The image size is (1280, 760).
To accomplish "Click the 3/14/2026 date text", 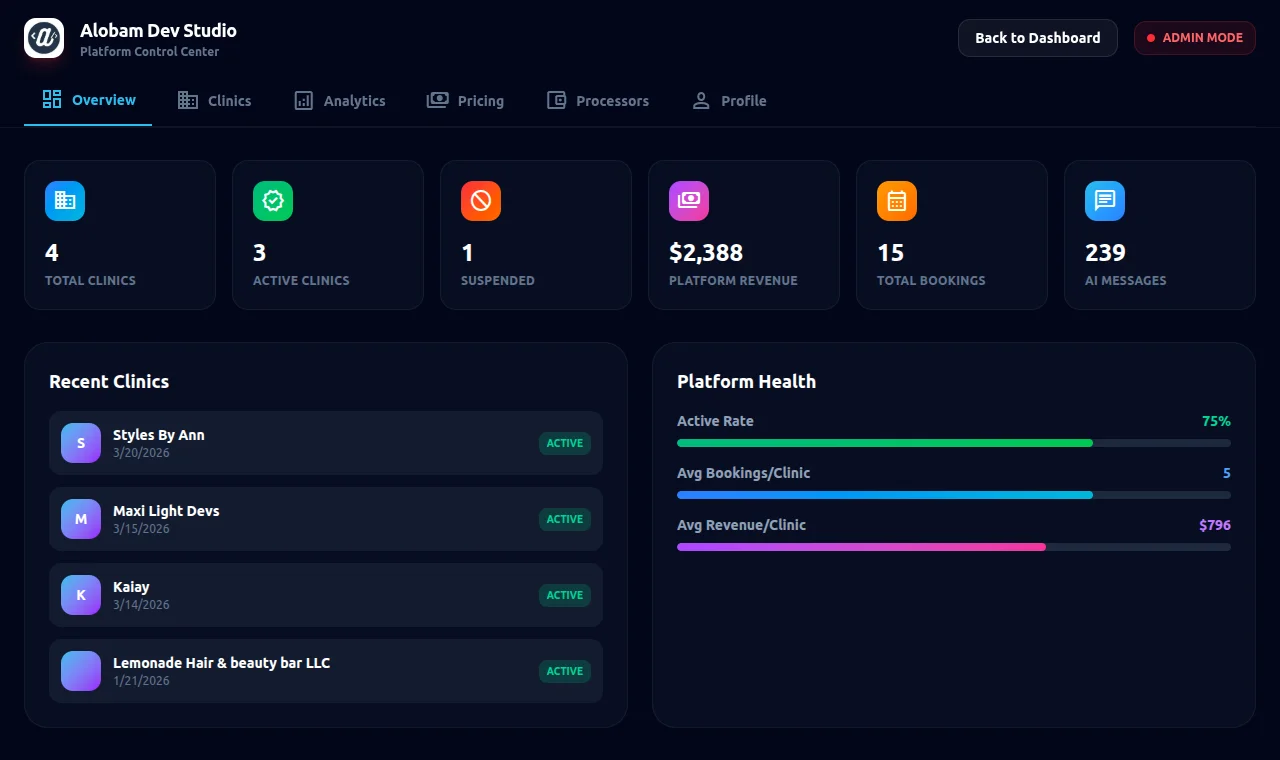I will [141, 605].
